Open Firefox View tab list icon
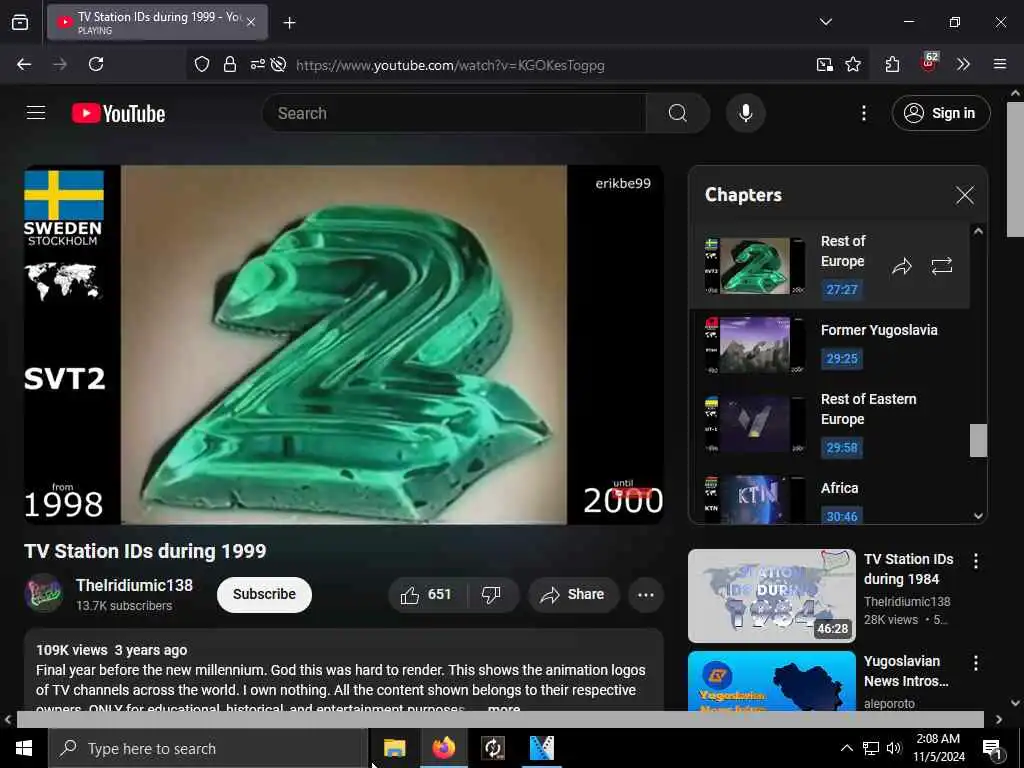The width and height of the screenshot is (1024, 768). click(20, 23)
